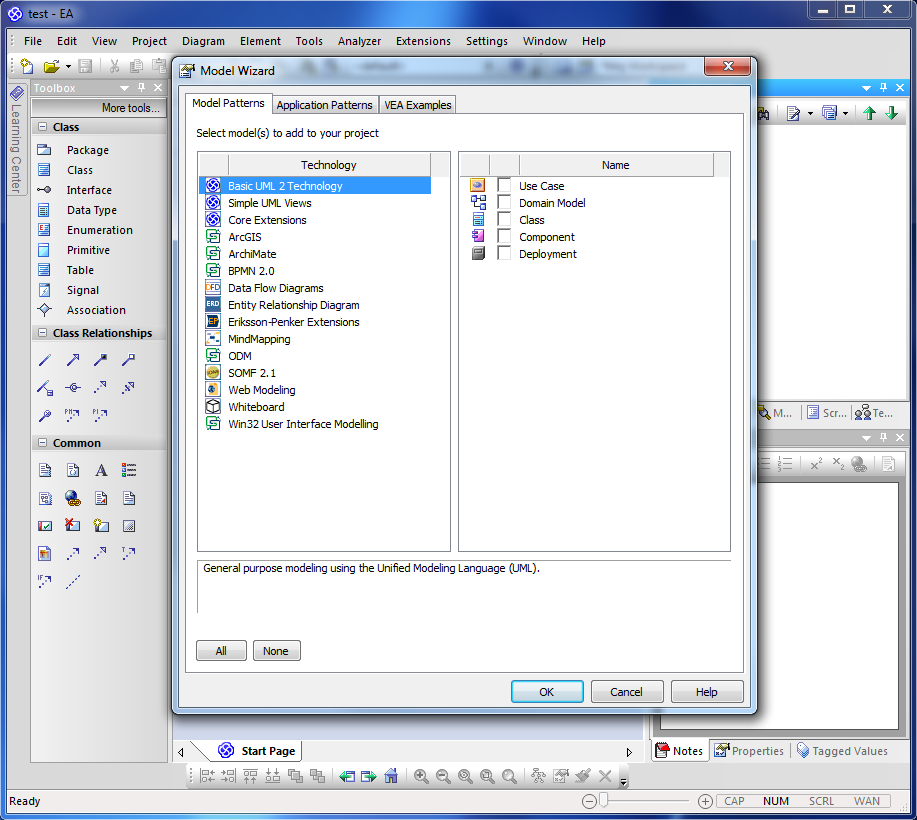Clear selection with None button
The width and height of the screenshot is (917, 820).
pos(276,651)
